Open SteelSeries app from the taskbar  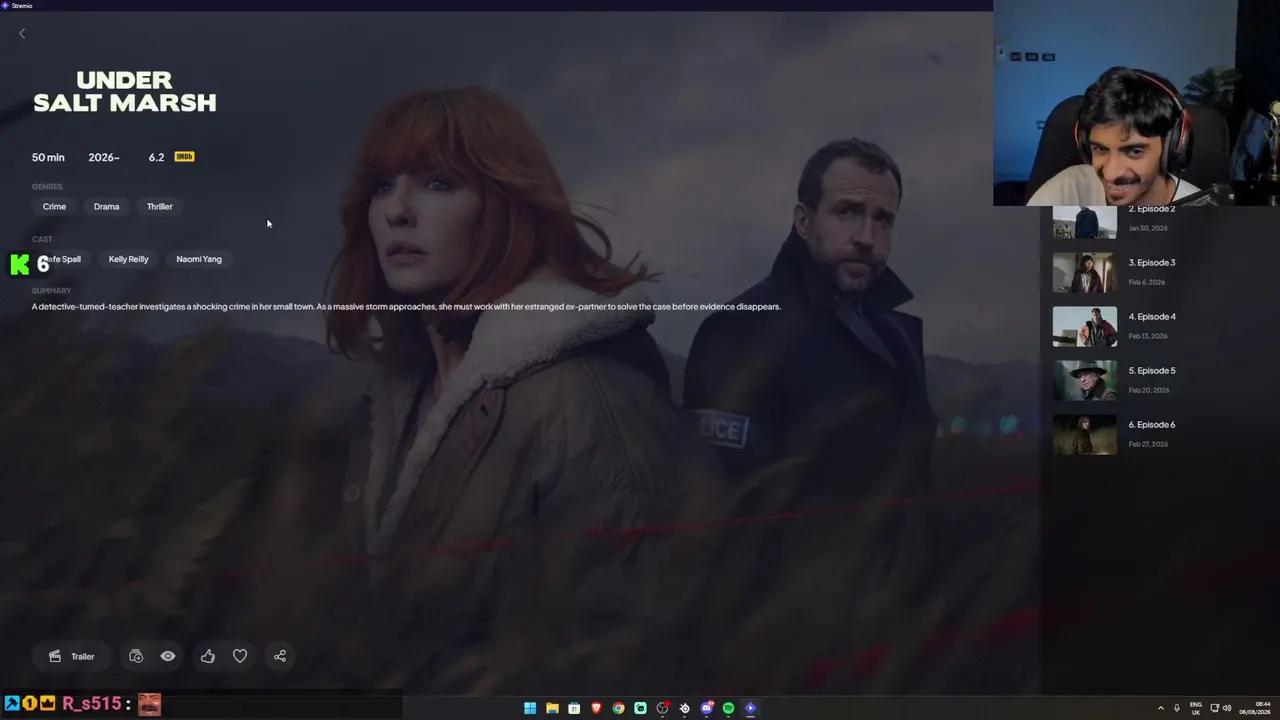[684, 708]
